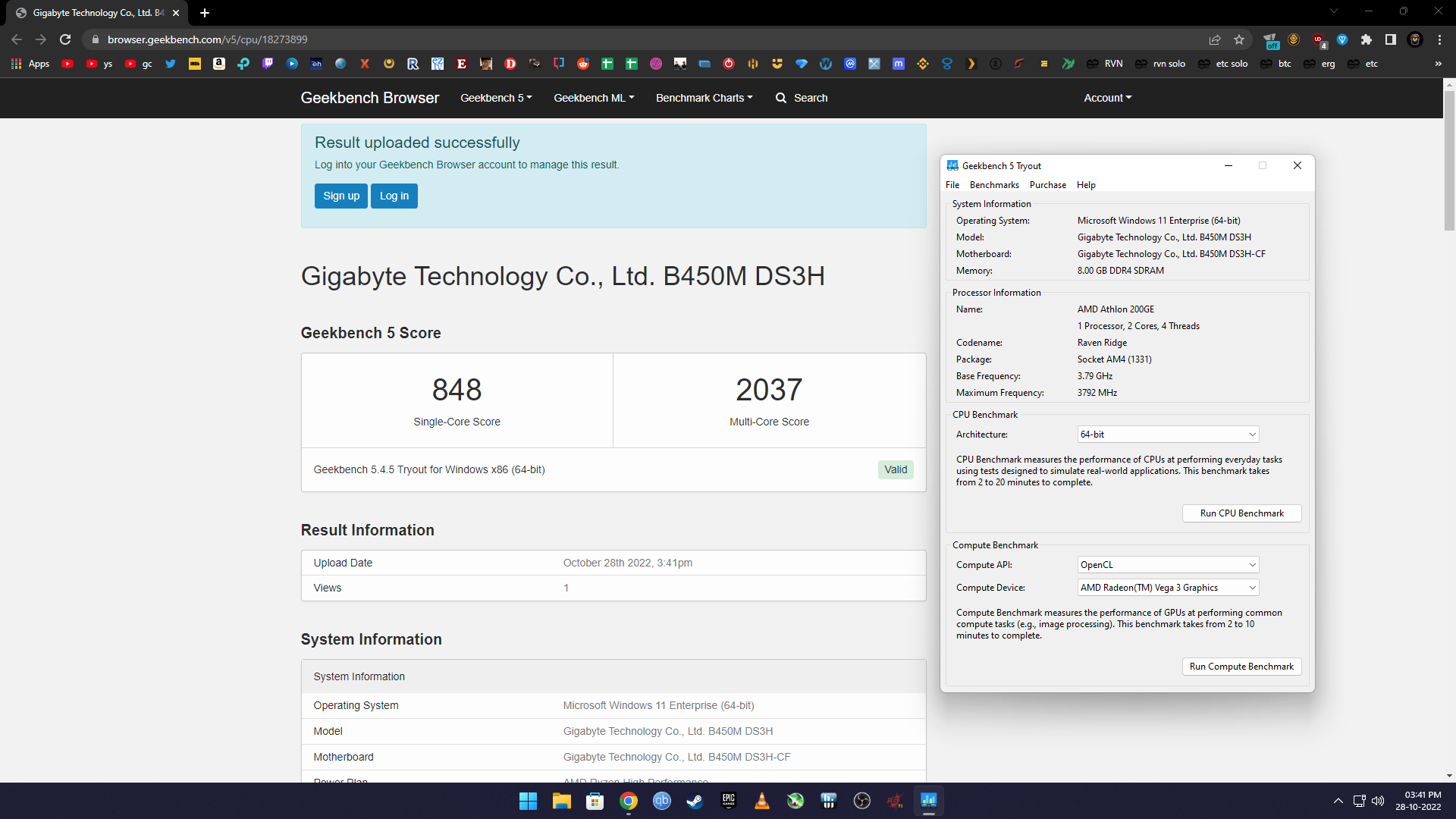This screenshot has height=819, width=1456.
Task: Open the Geekbench 5 navigation dropdown
Action: pos(496,98)
